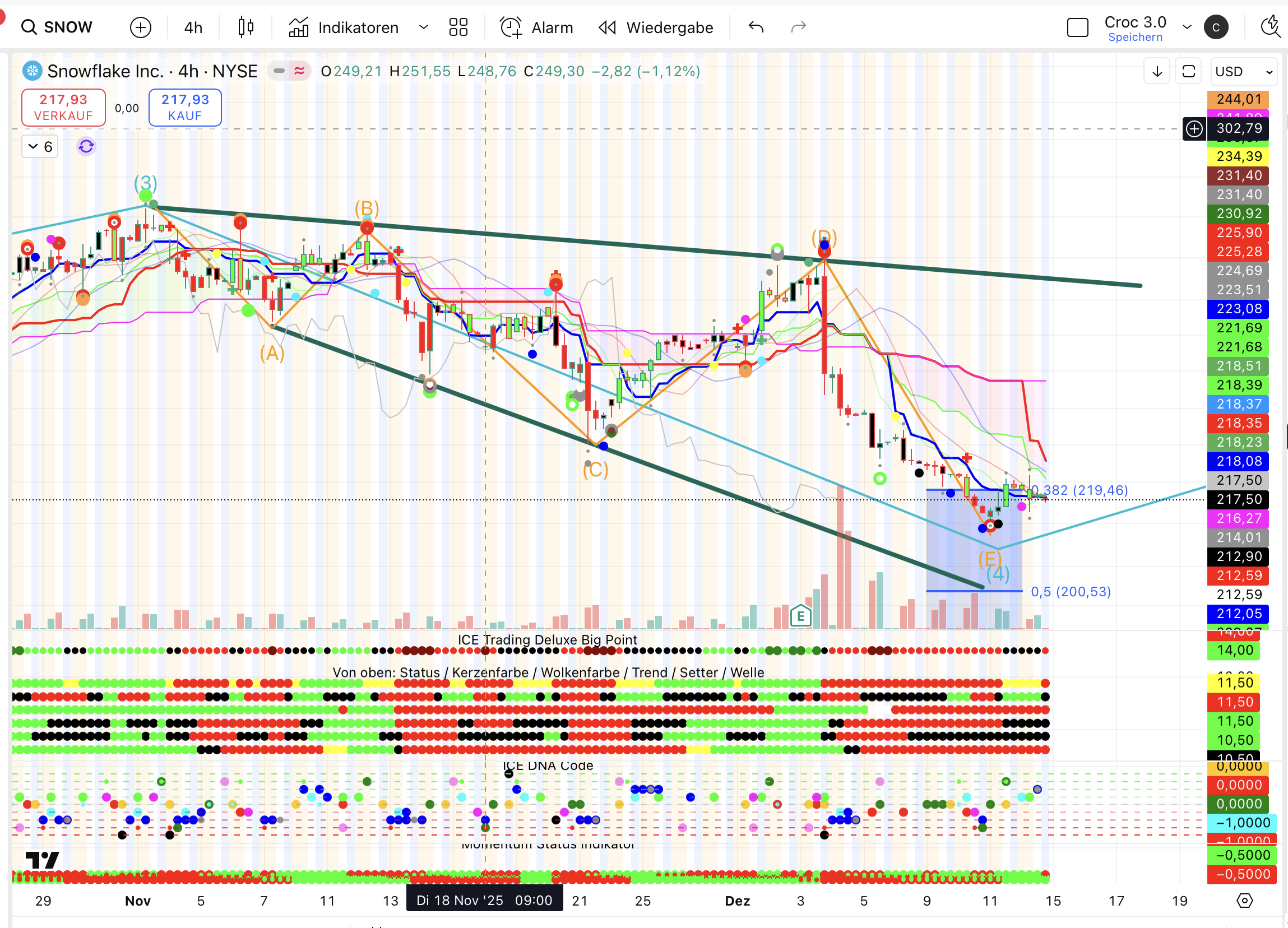Click the redo arrow

799,27
